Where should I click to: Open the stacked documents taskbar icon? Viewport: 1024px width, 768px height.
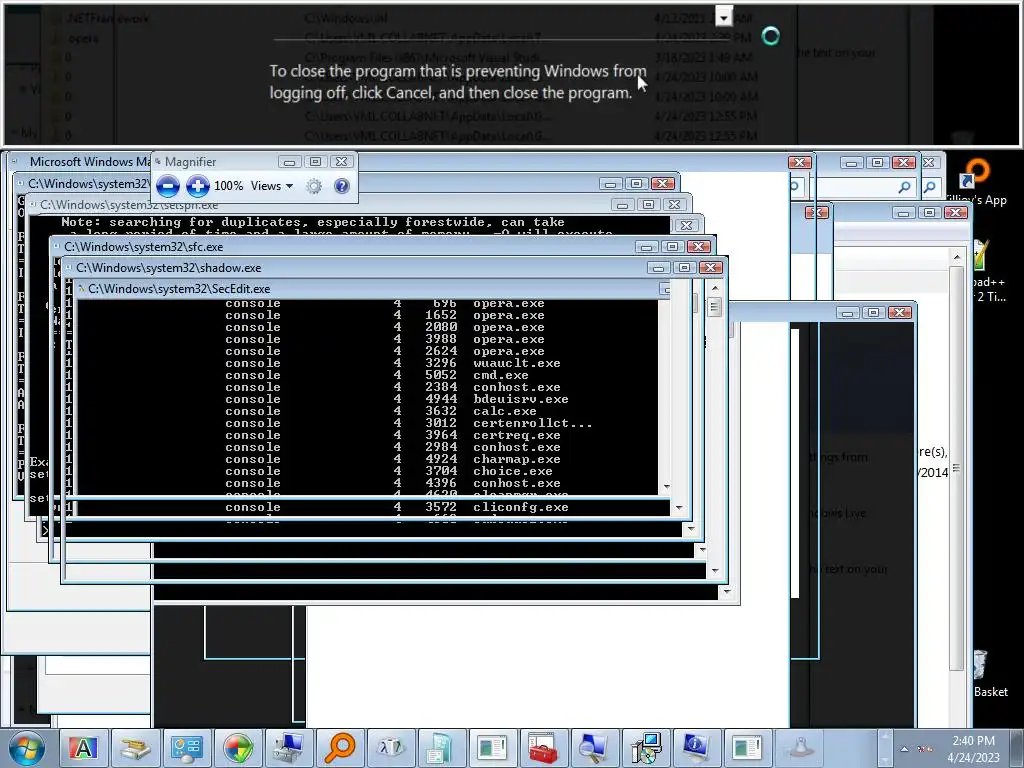pos(441,748)
